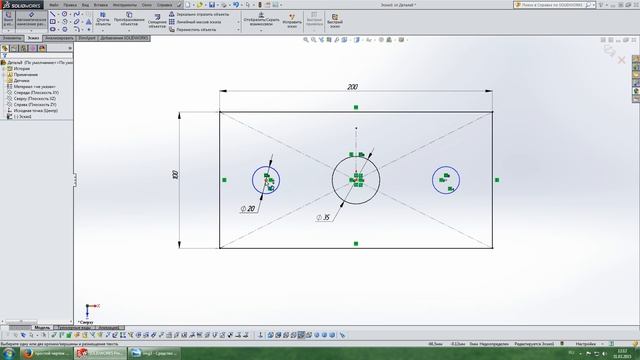Click the sketch confirmation corner exit icon
Viewport: 640px width, 360px height.
(609, 51)
